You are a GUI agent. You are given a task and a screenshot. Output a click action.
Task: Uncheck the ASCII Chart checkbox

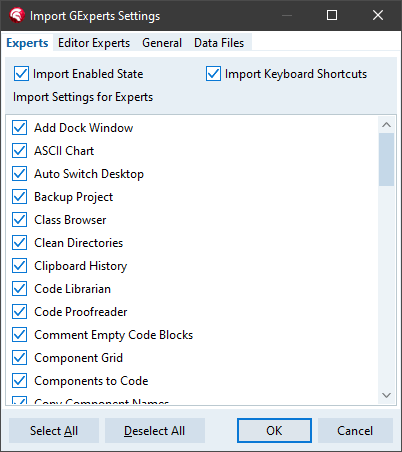pos(20,151)
